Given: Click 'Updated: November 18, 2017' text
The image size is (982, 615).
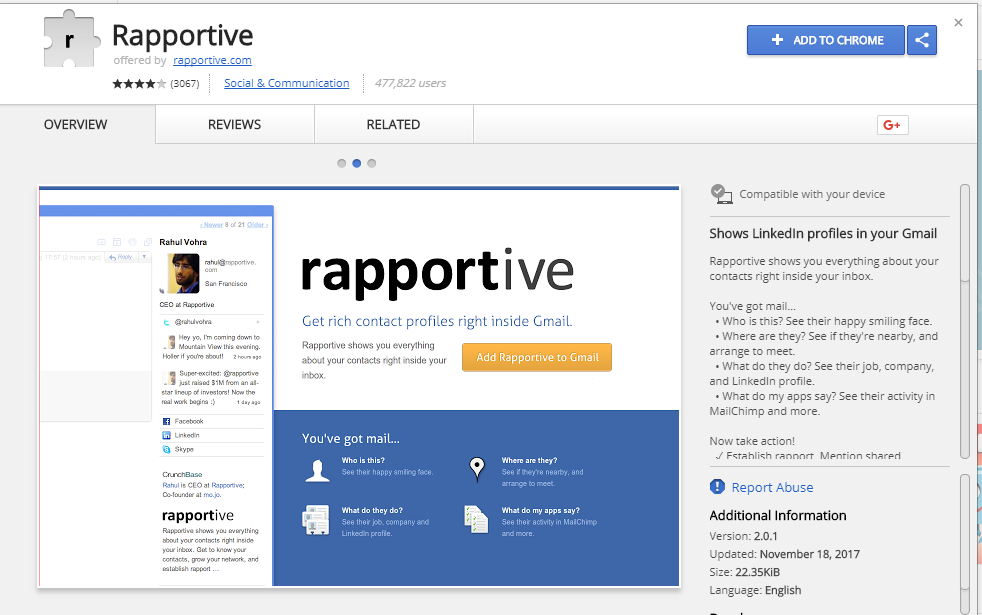Looking at the screenshot, I should point(784,554).
